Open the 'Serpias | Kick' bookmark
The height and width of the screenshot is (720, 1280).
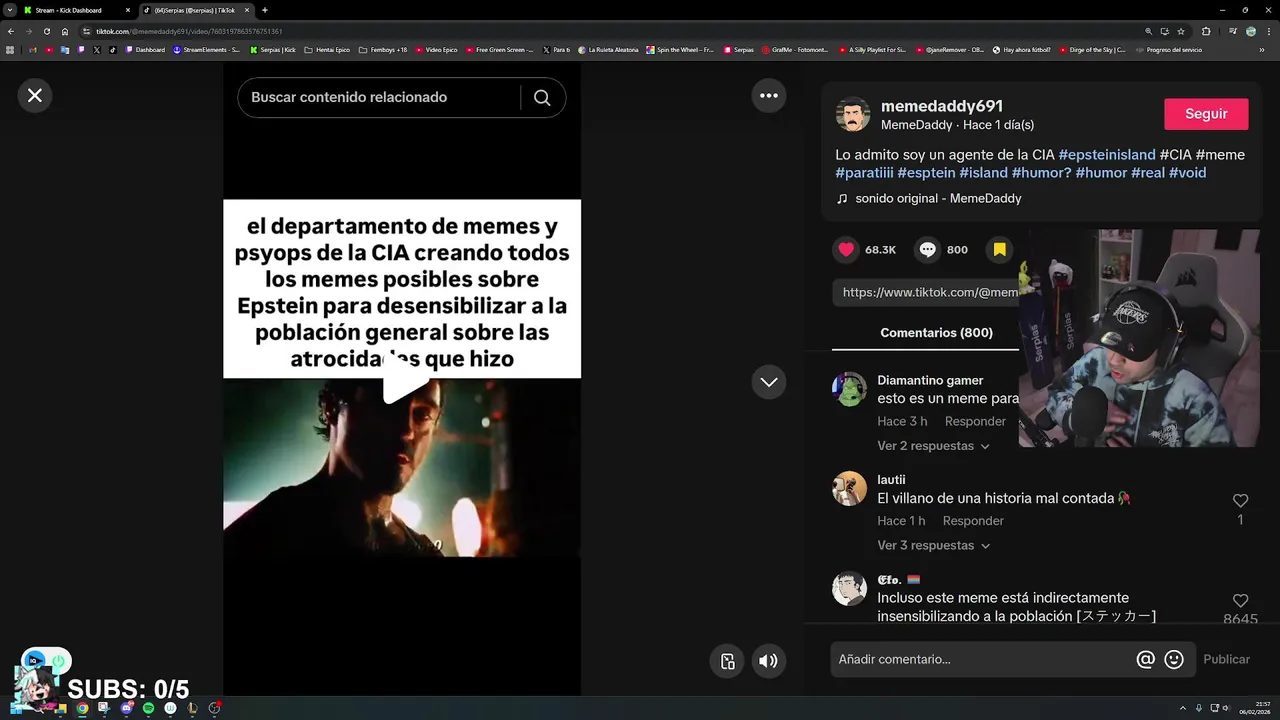pyautogui.click(x=273, y=49)
